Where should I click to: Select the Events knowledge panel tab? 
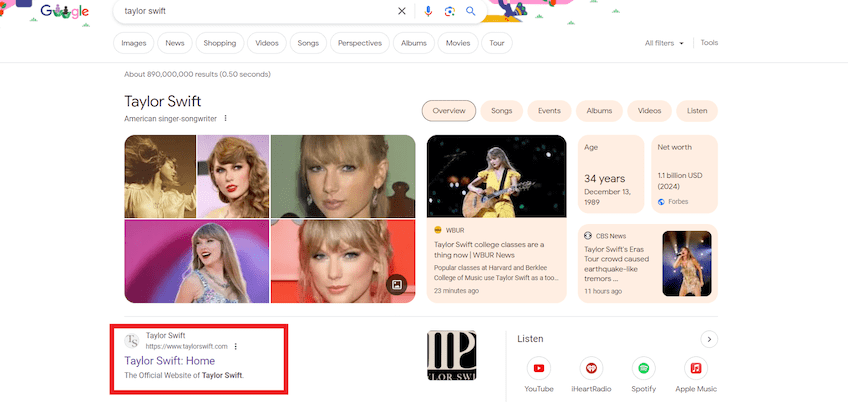coord(549,111)
